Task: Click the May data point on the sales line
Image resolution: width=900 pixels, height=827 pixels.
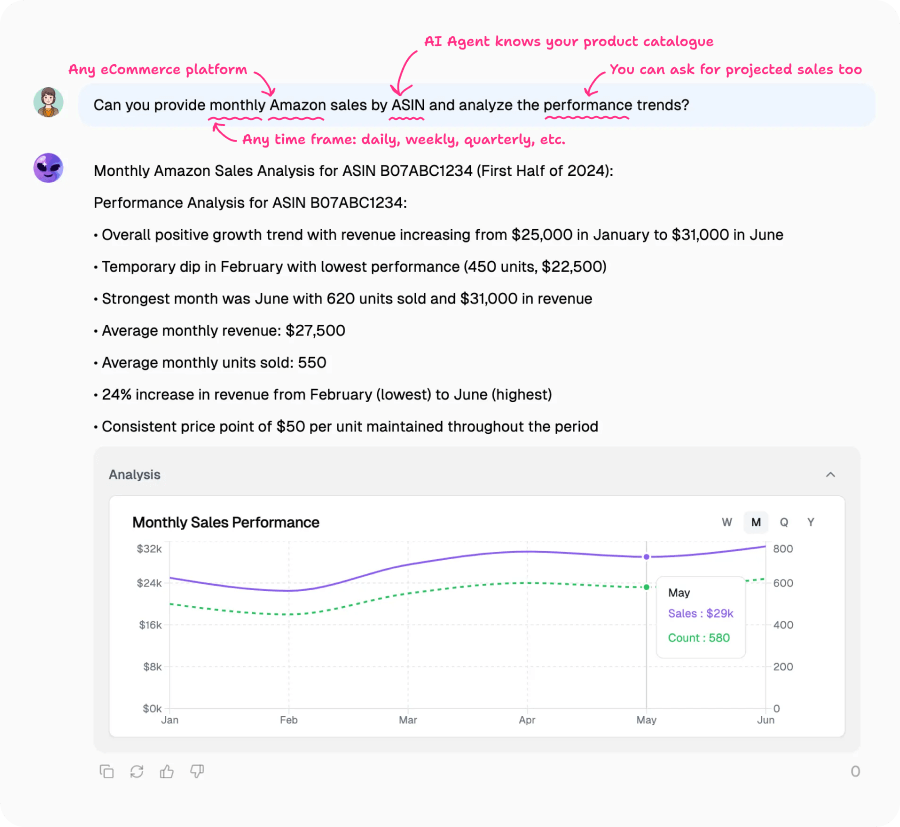Action: (x=646, y=556)
